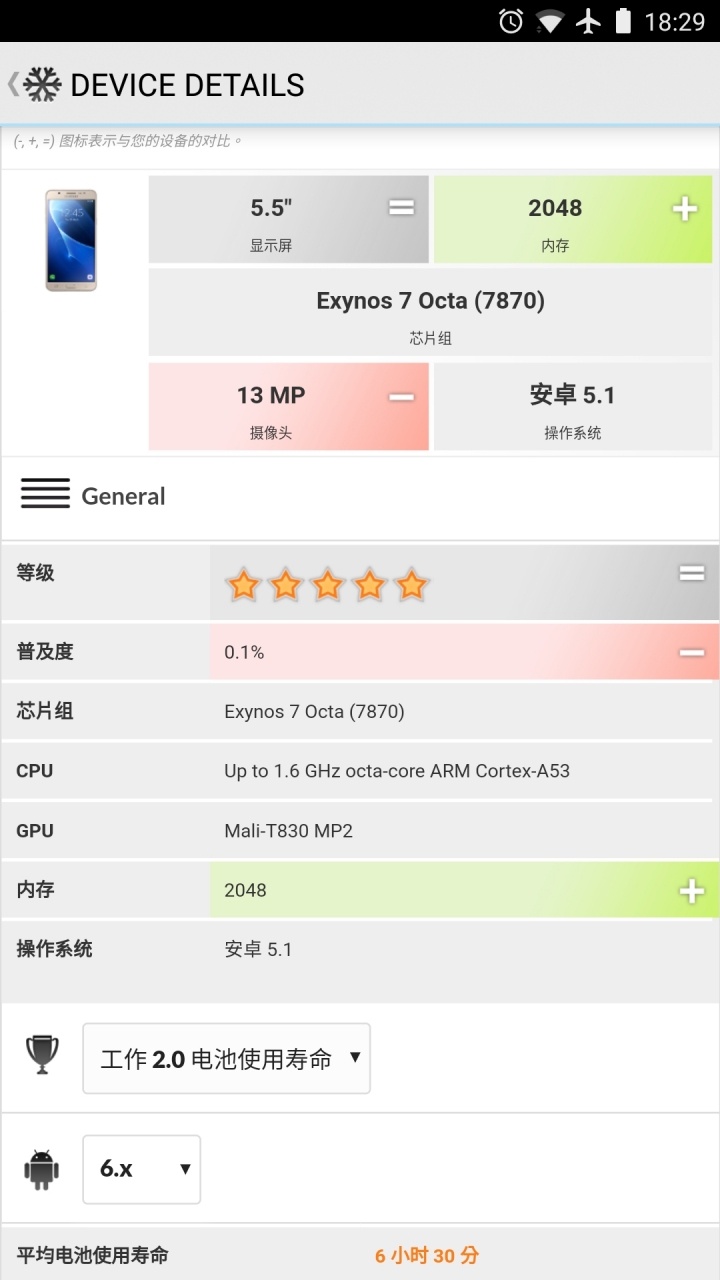Tap the back chevron in the header
Image resolution: width=720 pixels, height=1280 pixels.
(x=13, y=85)
